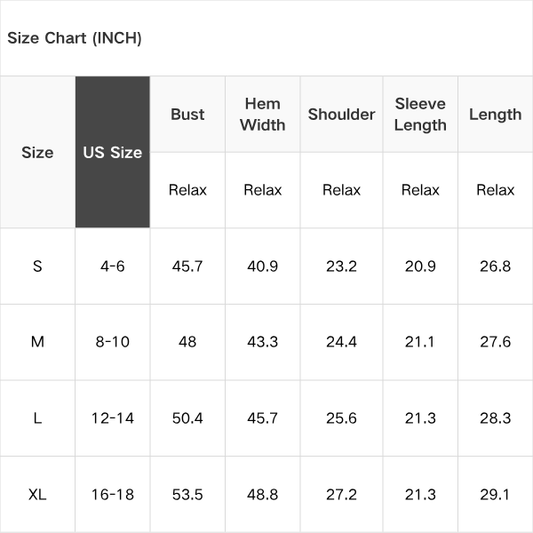The image size is (533, 533).
Task: Click the 24.4 shoulder value
Action: tap(342, 342)
